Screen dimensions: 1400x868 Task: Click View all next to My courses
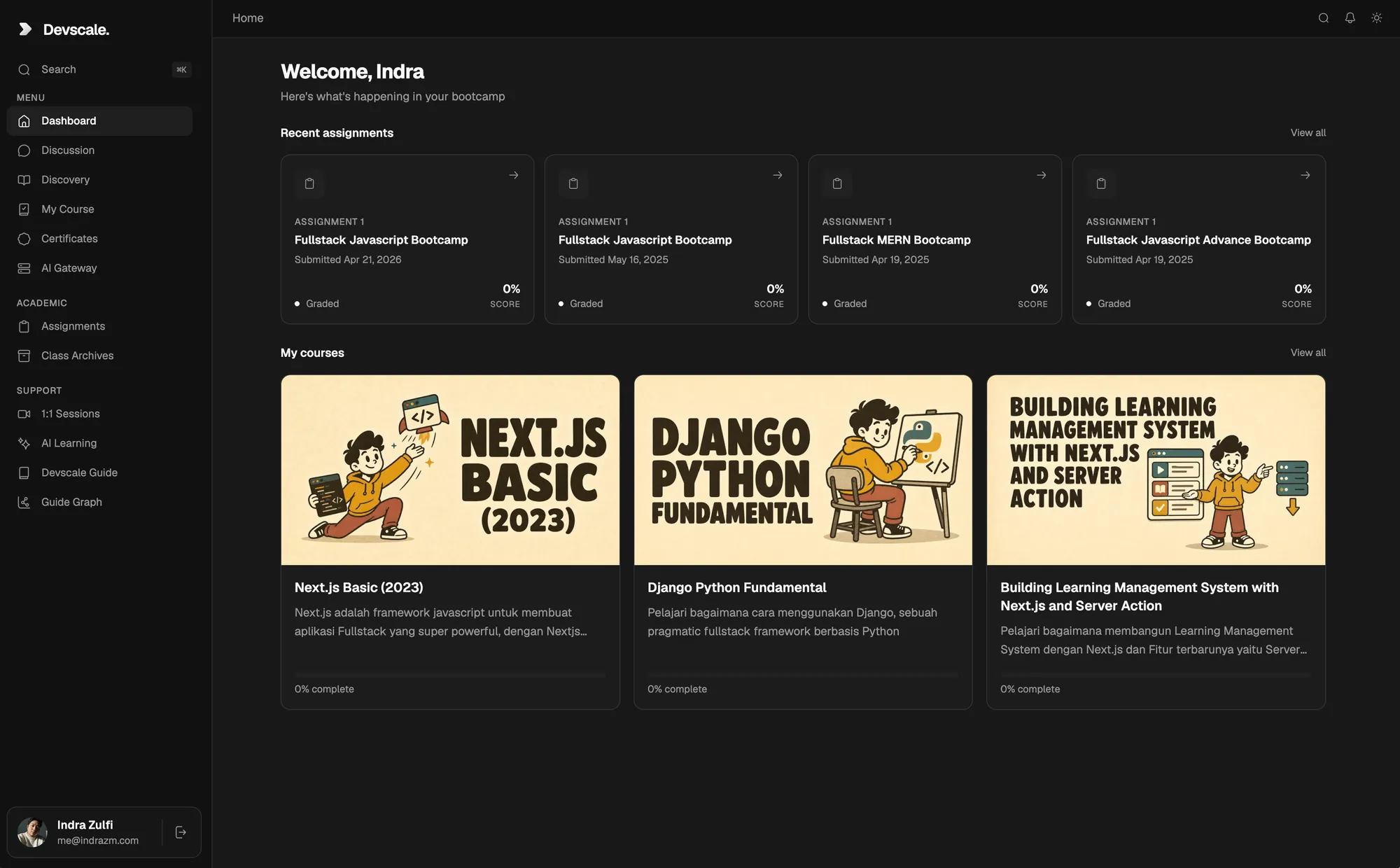[1308, 353]
